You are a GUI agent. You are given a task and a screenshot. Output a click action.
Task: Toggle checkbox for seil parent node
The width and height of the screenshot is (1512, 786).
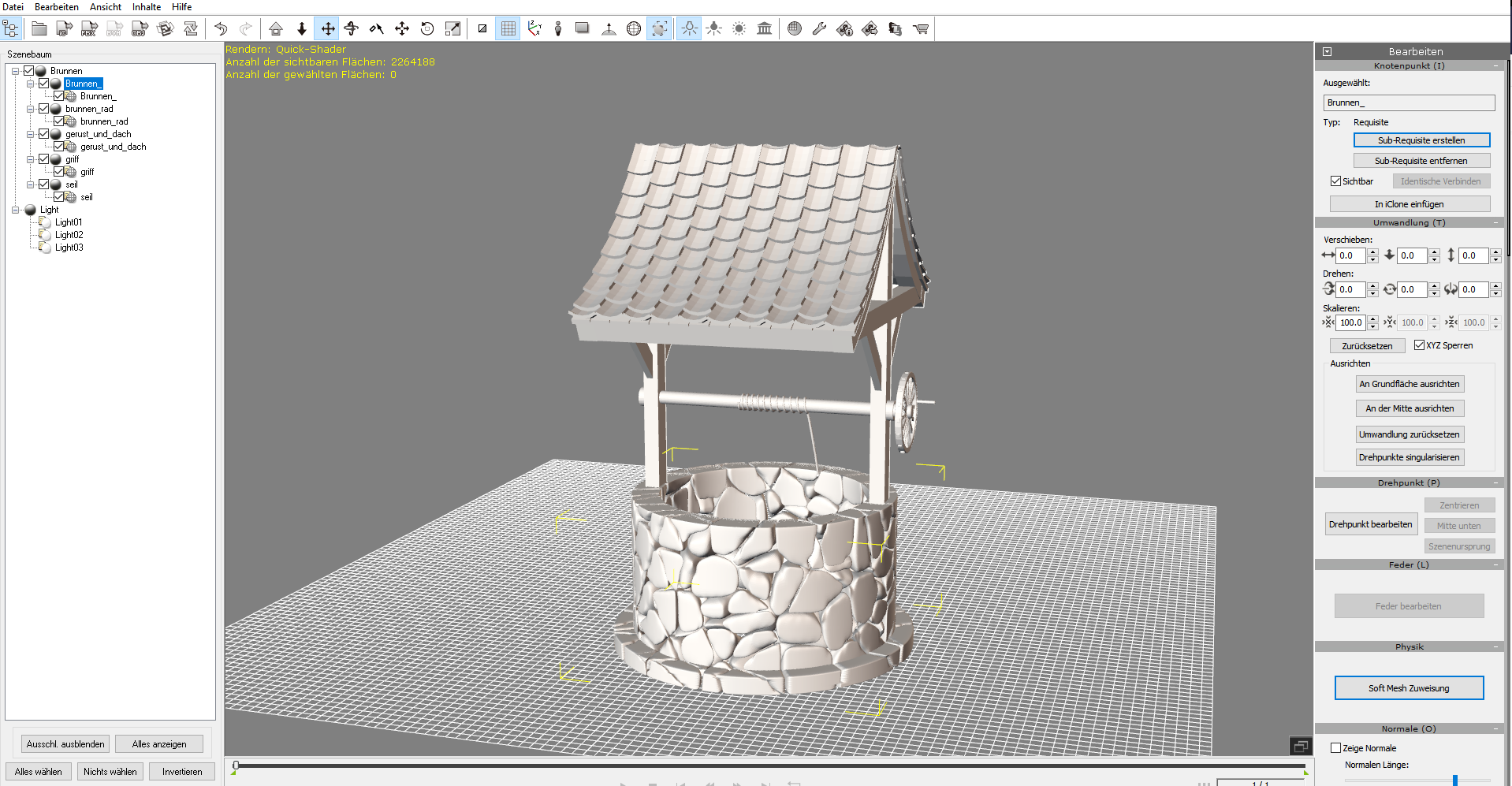tap(44, 184)
